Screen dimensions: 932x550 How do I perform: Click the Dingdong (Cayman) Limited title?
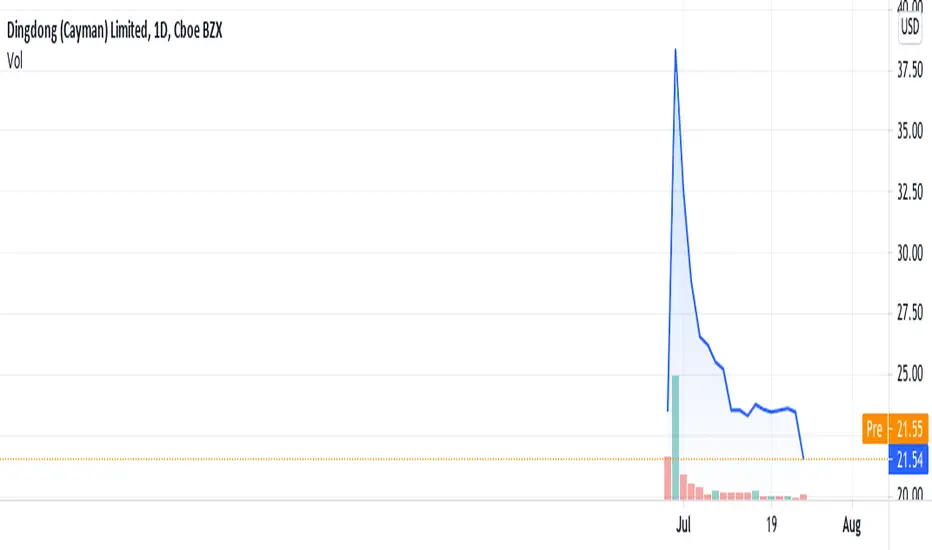tap(114, 30)
